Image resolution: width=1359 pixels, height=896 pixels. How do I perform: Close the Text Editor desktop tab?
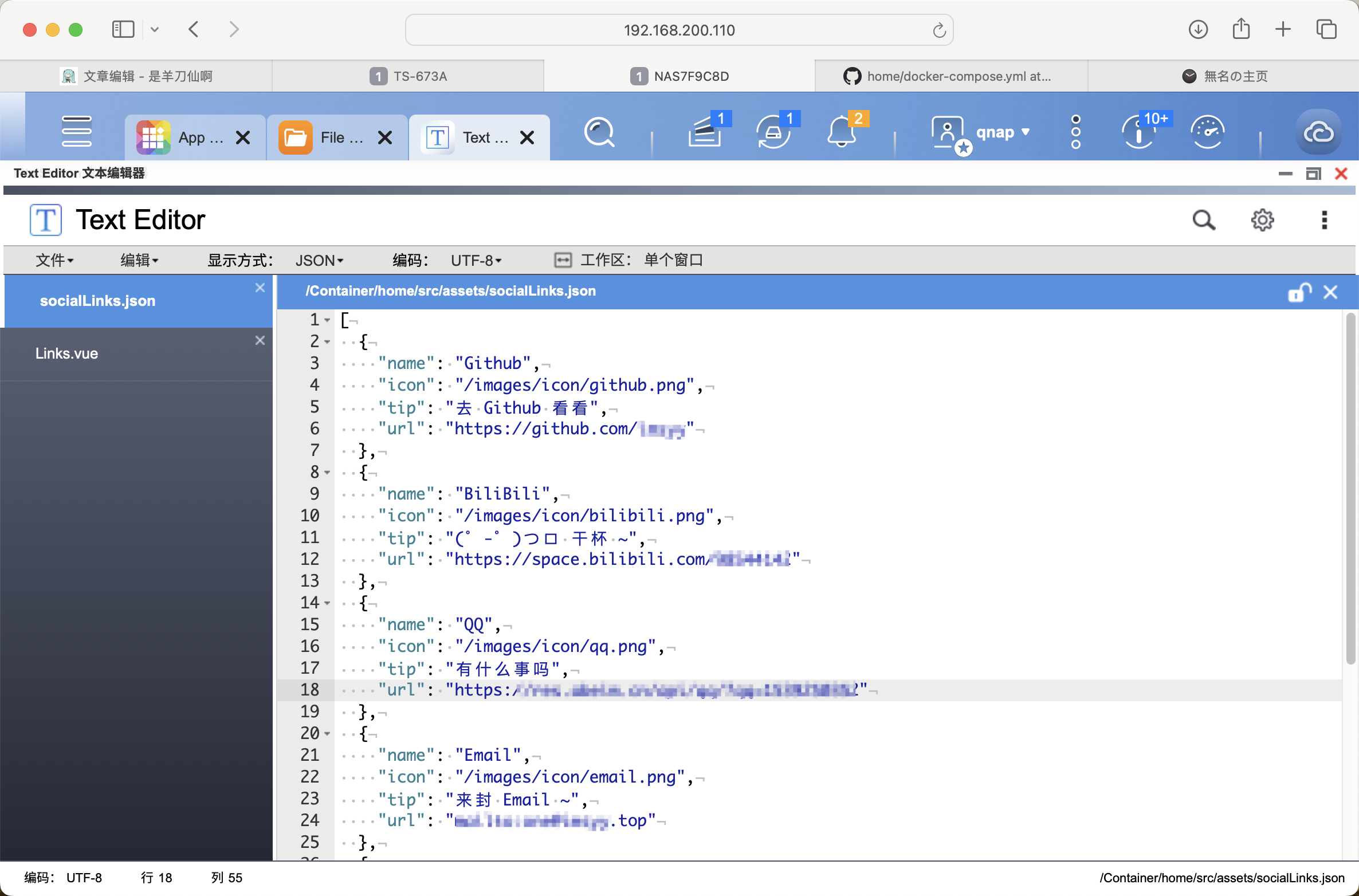click(527, 137)
